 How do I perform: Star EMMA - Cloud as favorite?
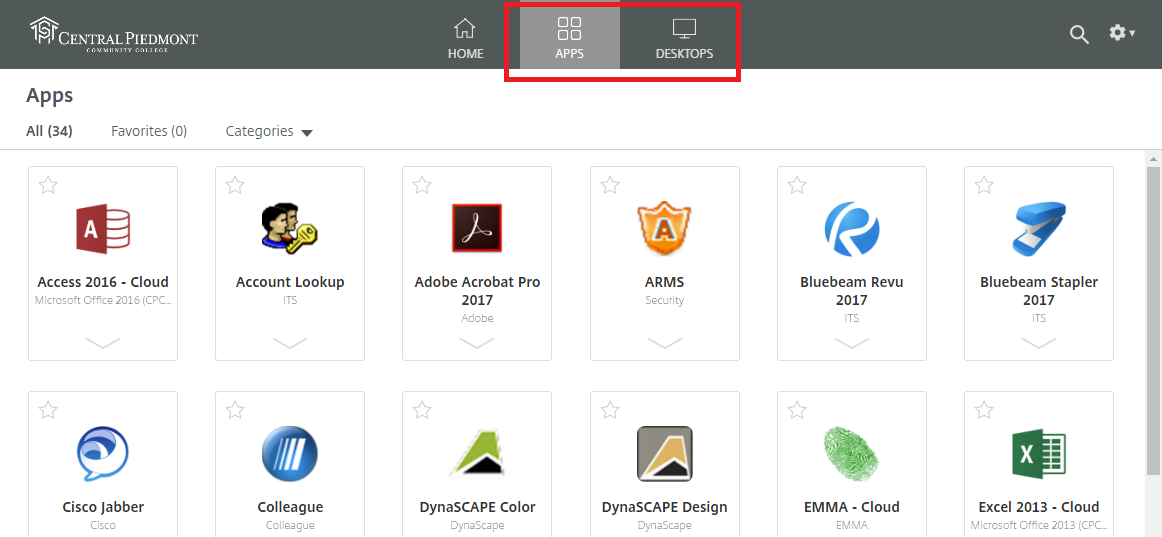(797, 410)
